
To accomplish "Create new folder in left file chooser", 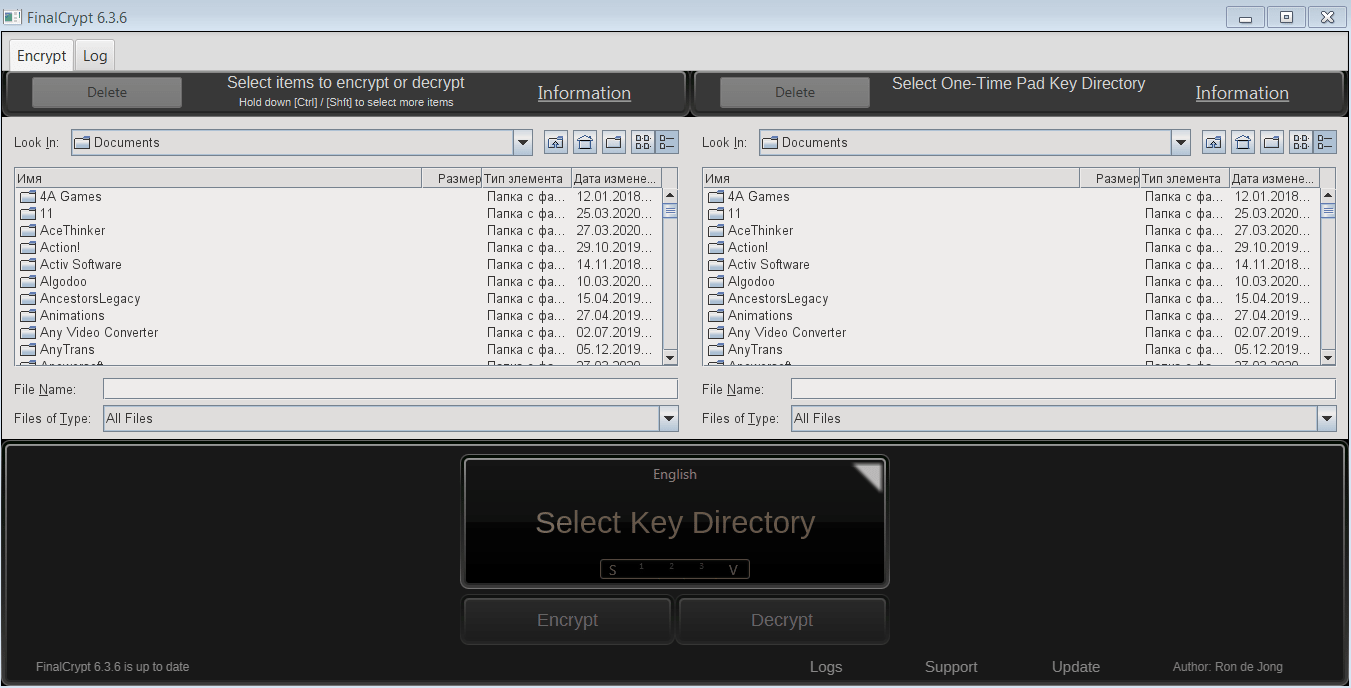I will 614,142.
